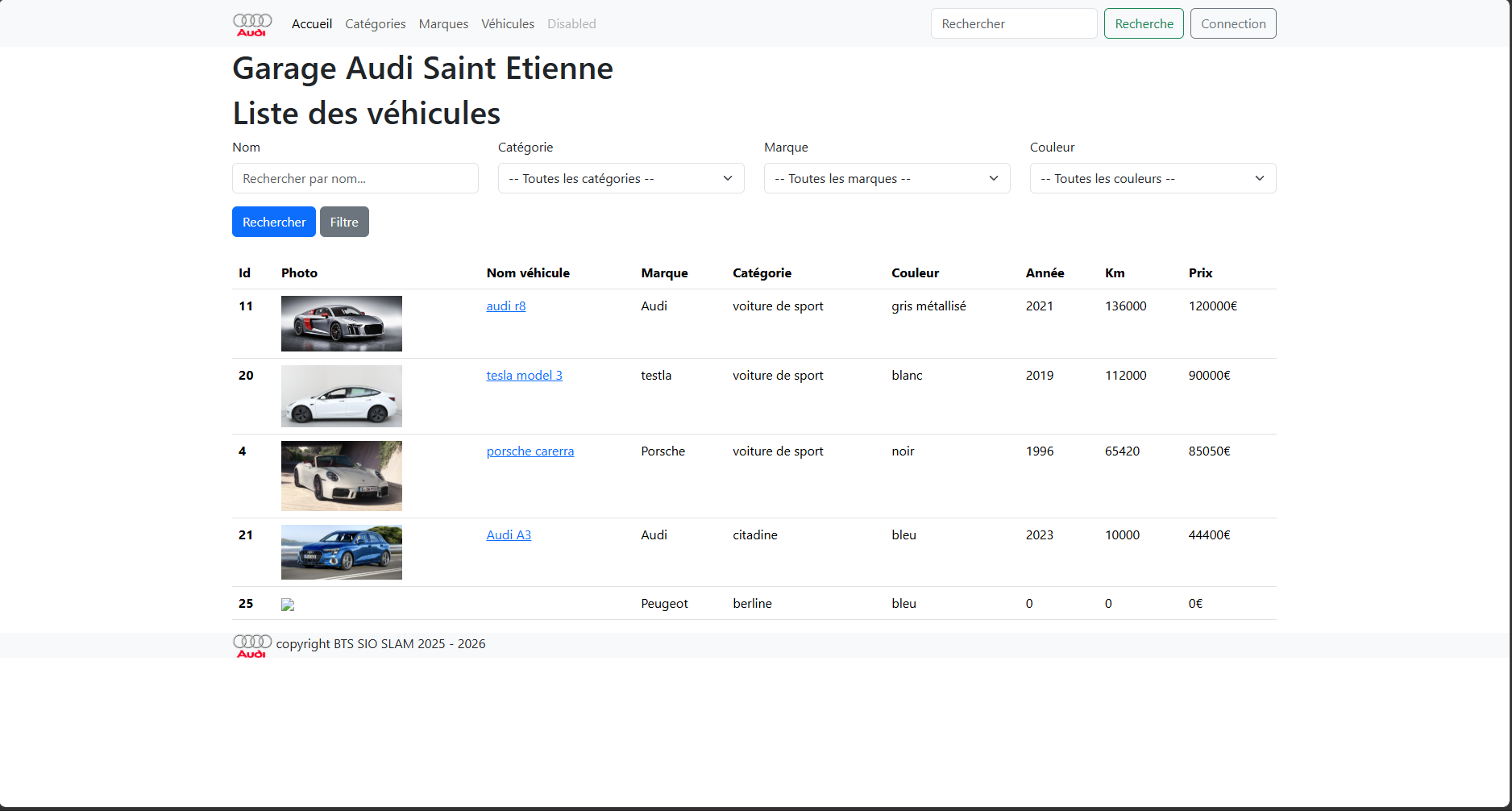This screenshot has height=811, width=1512.
Task: Open the Accueil nav link
Action: point(312,24)
